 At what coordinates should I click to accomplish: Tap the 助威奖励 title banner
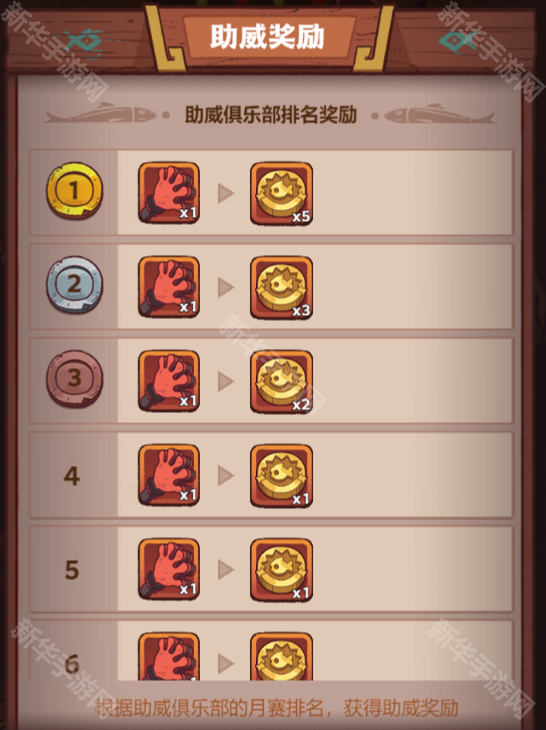click(x=267, y=37)
